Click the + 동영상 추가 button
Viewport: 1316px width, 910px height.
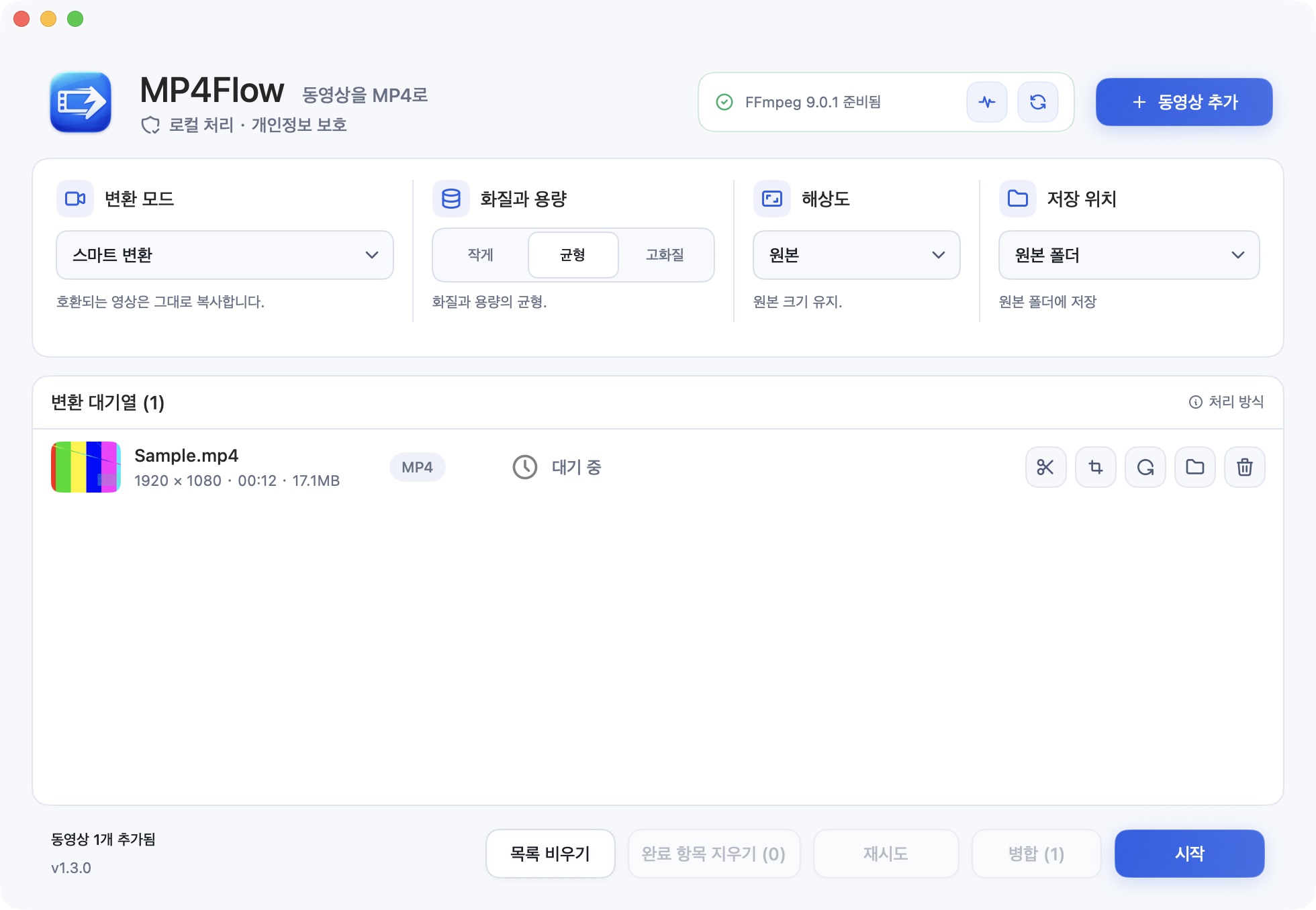point(1184,102)
